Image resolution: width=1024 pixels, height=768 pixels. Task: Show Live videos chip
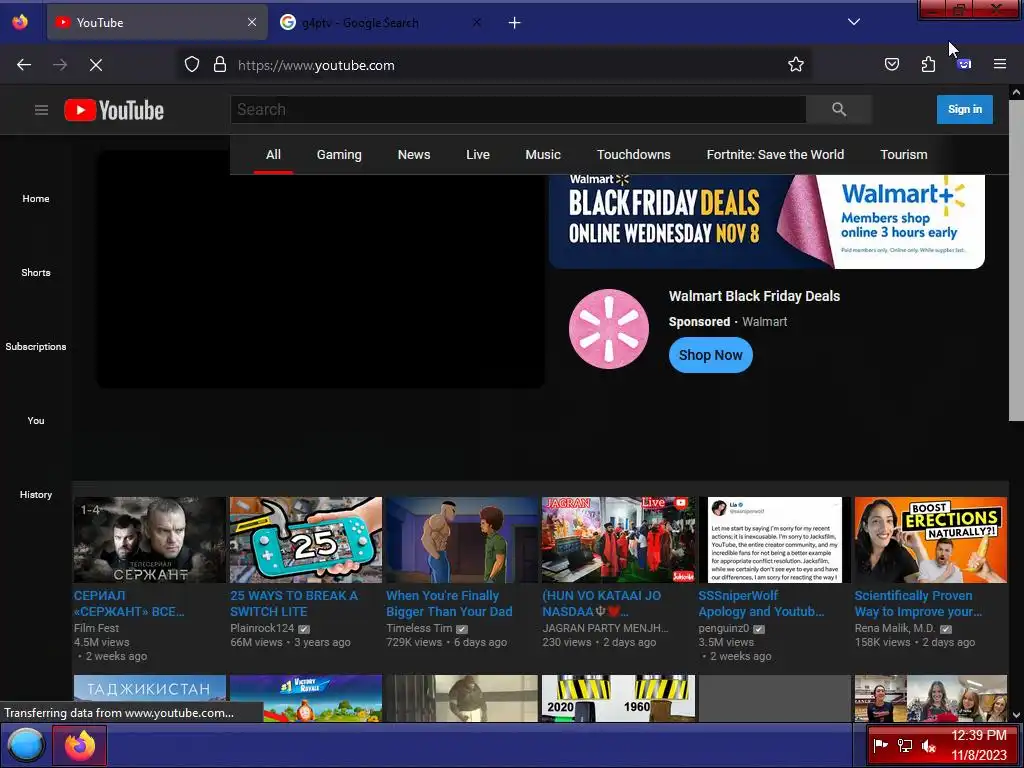tap(478, 155)
